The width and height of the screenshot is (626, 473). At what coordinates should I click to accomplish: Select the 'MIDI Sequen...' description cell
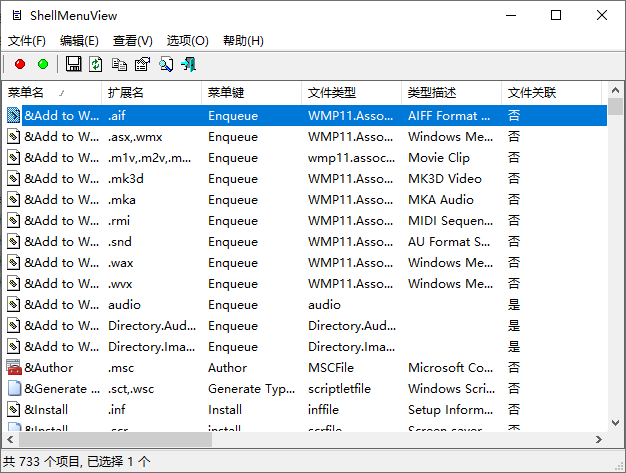tap(450, 221)
